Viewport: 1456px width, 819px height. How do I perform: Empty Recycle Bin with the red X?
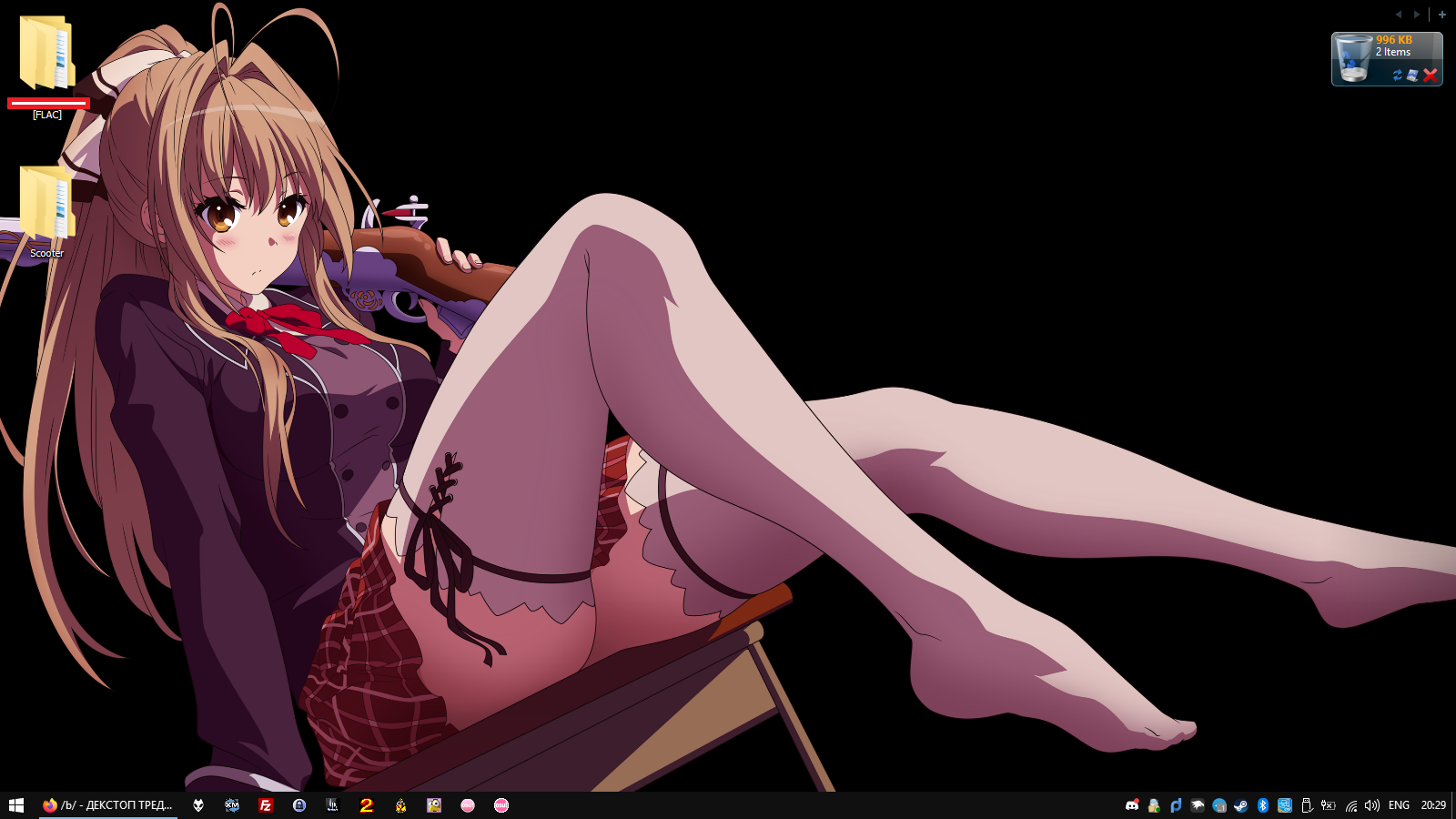[1431, 76]
